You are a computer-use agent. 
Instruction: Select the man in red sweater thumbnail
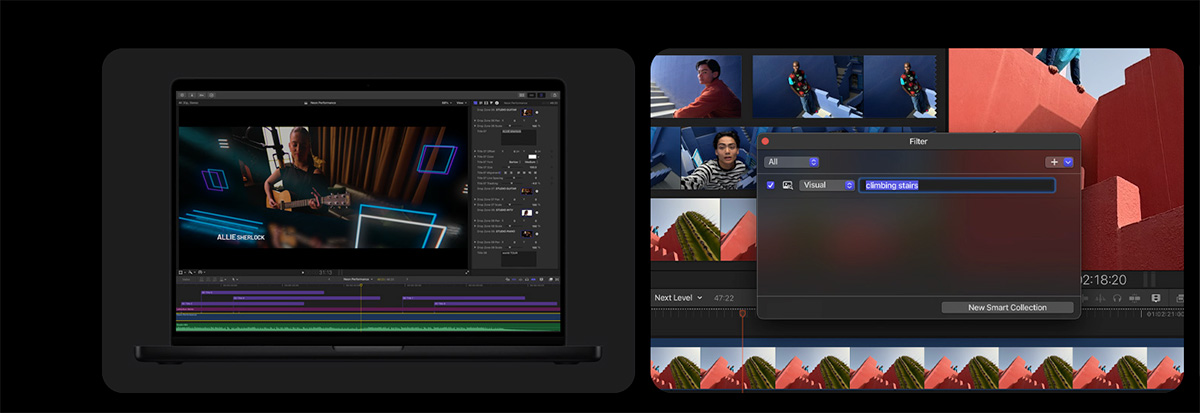click(697, 87)
